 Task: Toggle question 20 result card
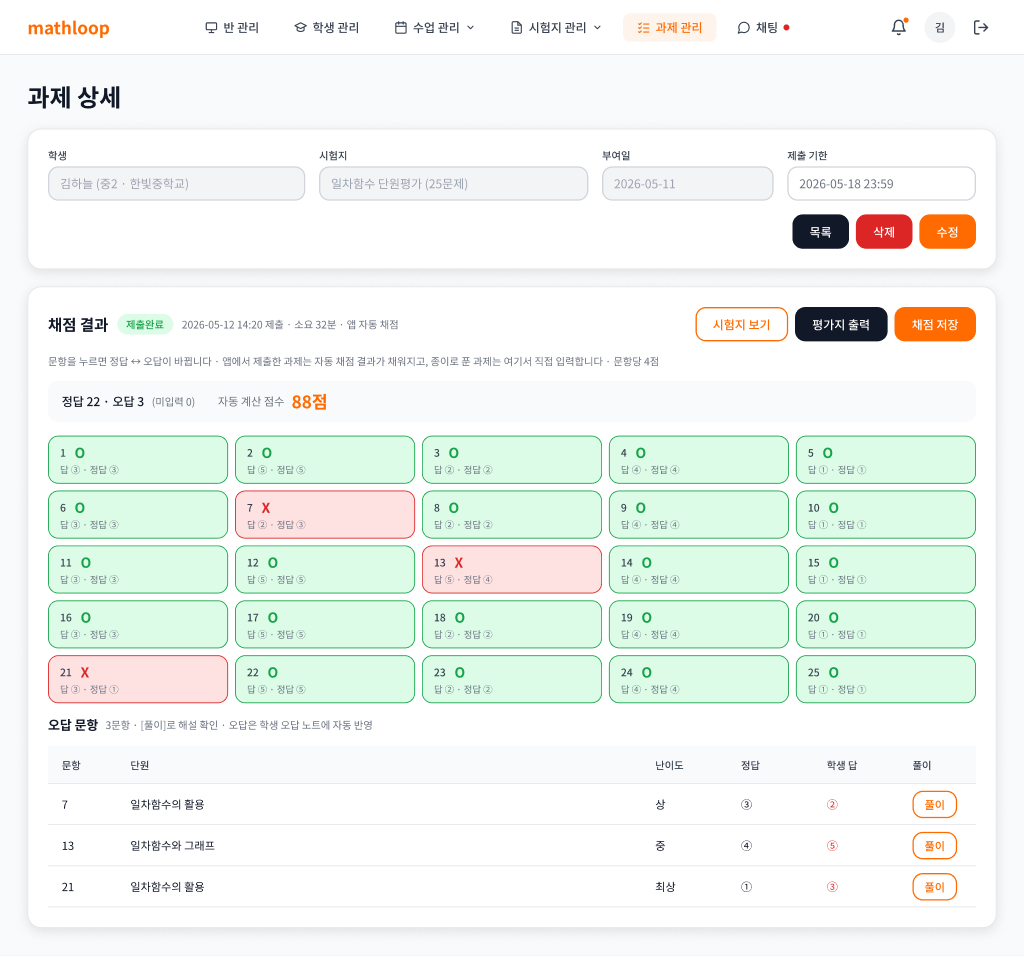pyautogui.click(x=886, y=624)
